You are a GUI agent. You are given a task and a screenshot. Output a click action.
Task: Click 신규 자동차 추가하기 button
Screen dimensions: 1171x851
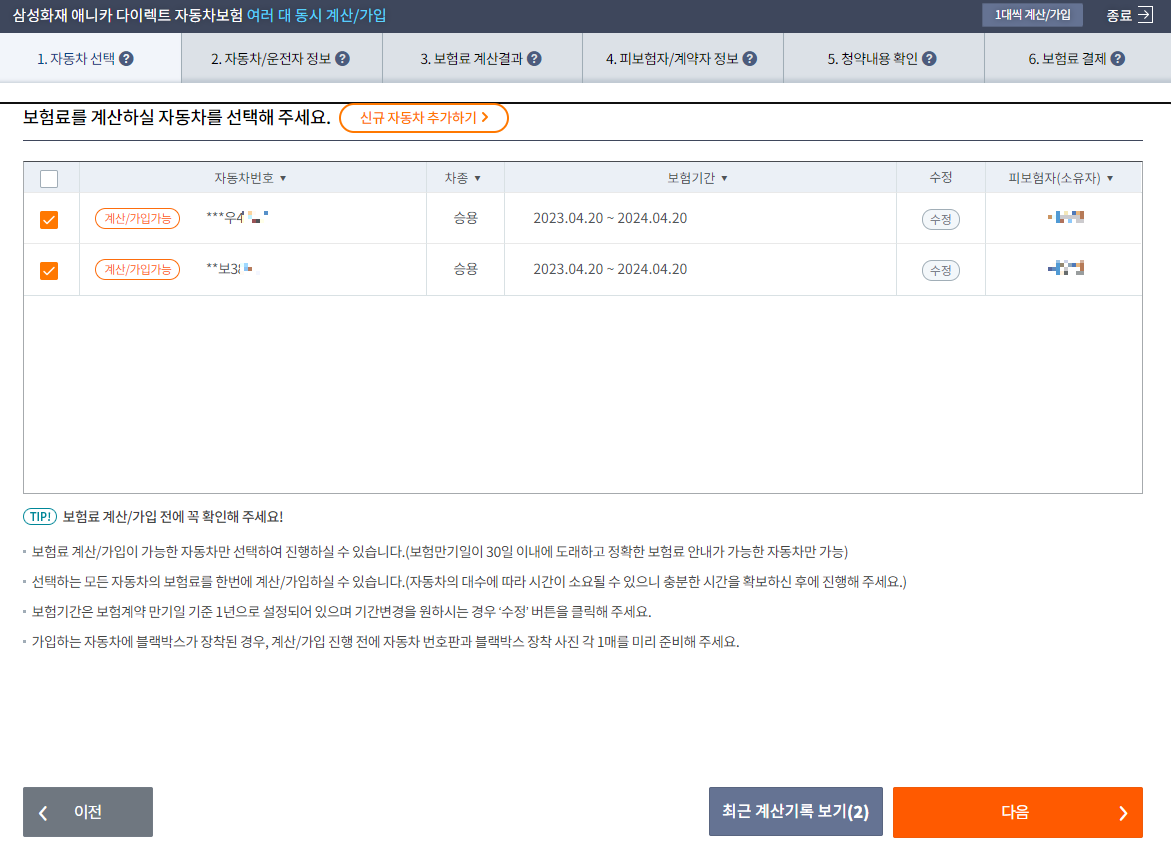click(x=423, y=118)
